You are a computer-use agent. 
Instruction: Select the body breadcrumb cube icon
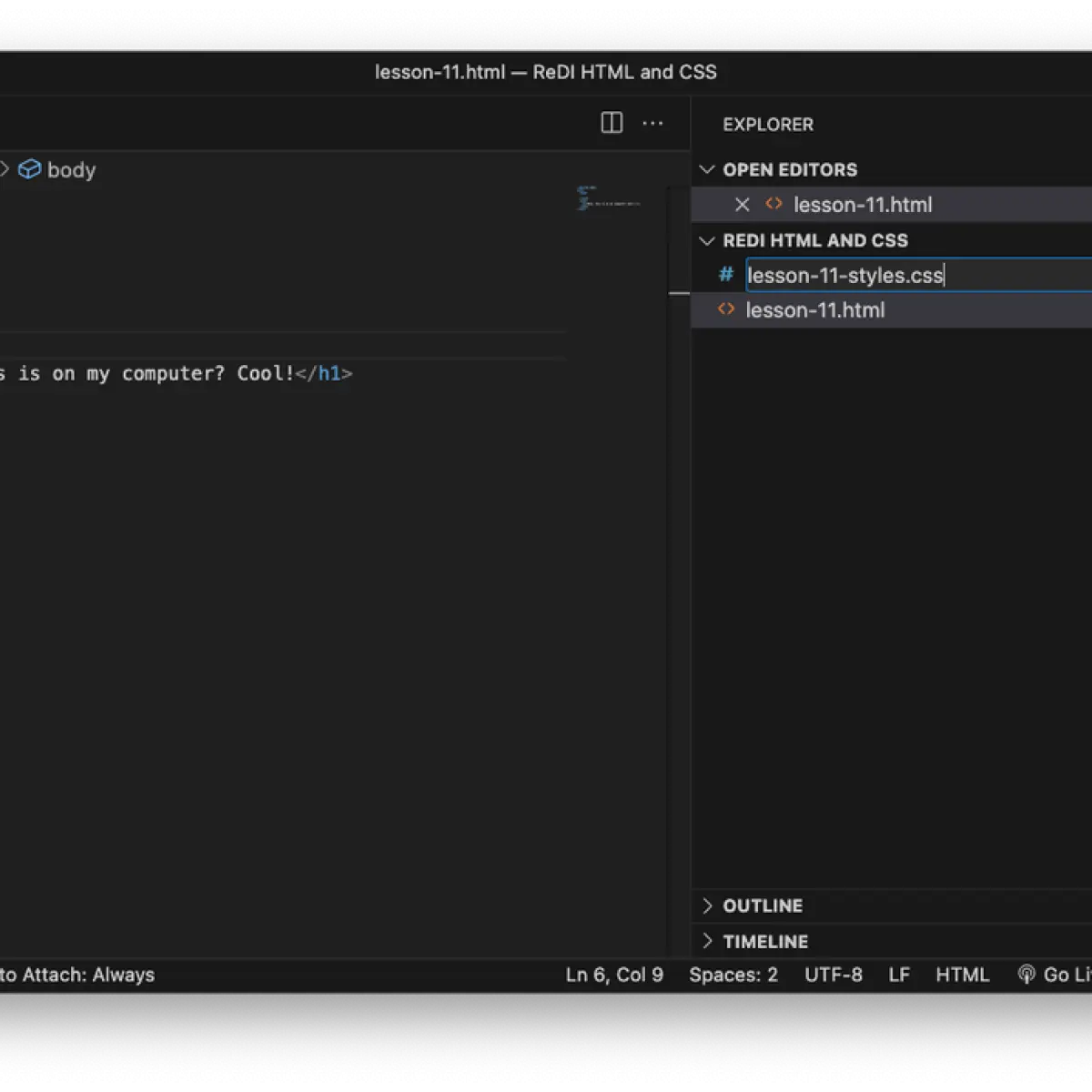(x=30, y=169)
